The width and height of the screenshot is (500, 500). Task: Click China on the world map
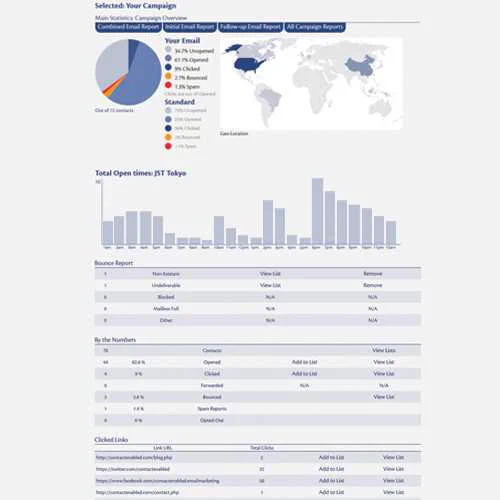coord(362,66)
